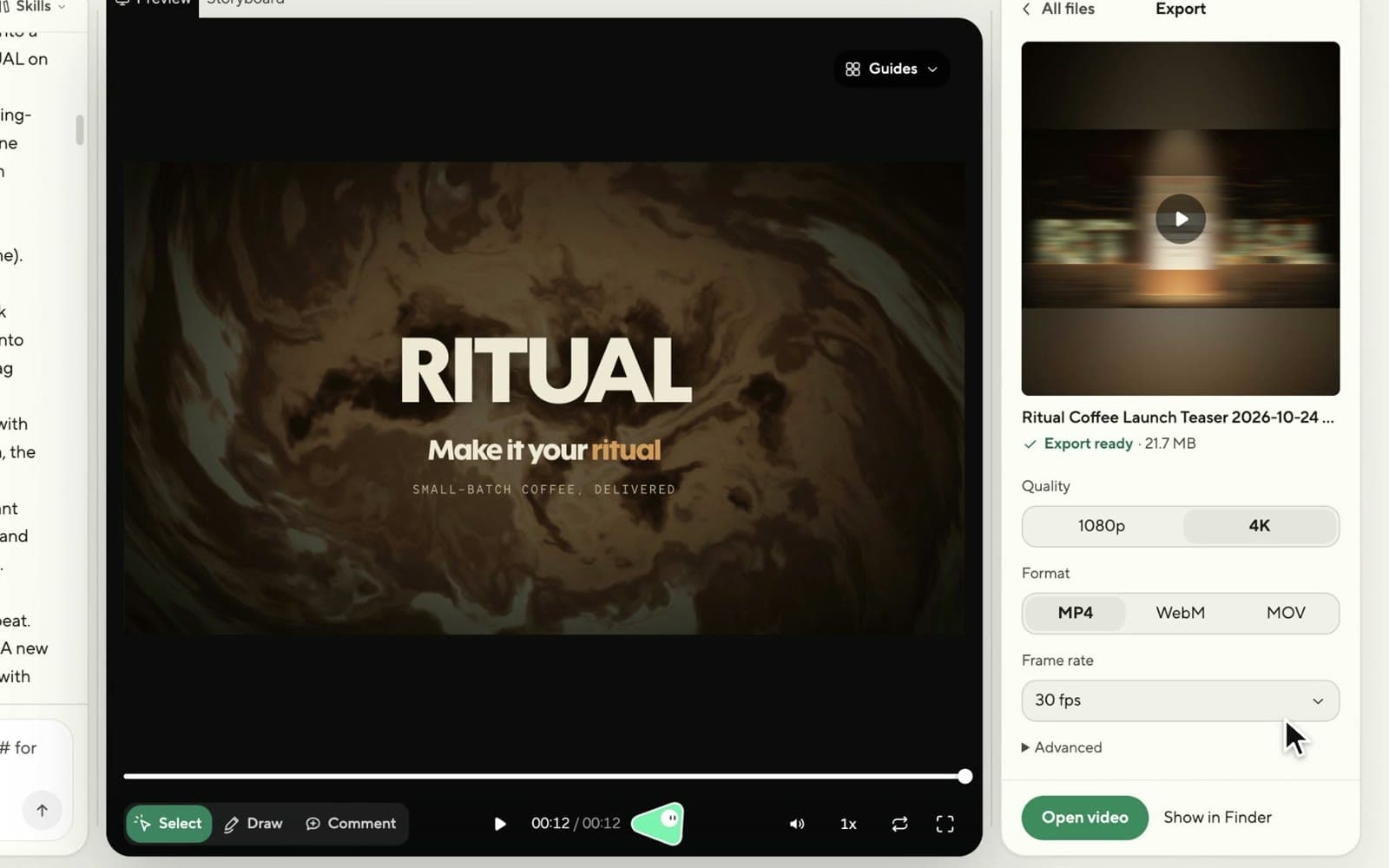Screen dimensions: 1389x868
Task: Play the exported video thumbnail
Action: point(1180,219)
